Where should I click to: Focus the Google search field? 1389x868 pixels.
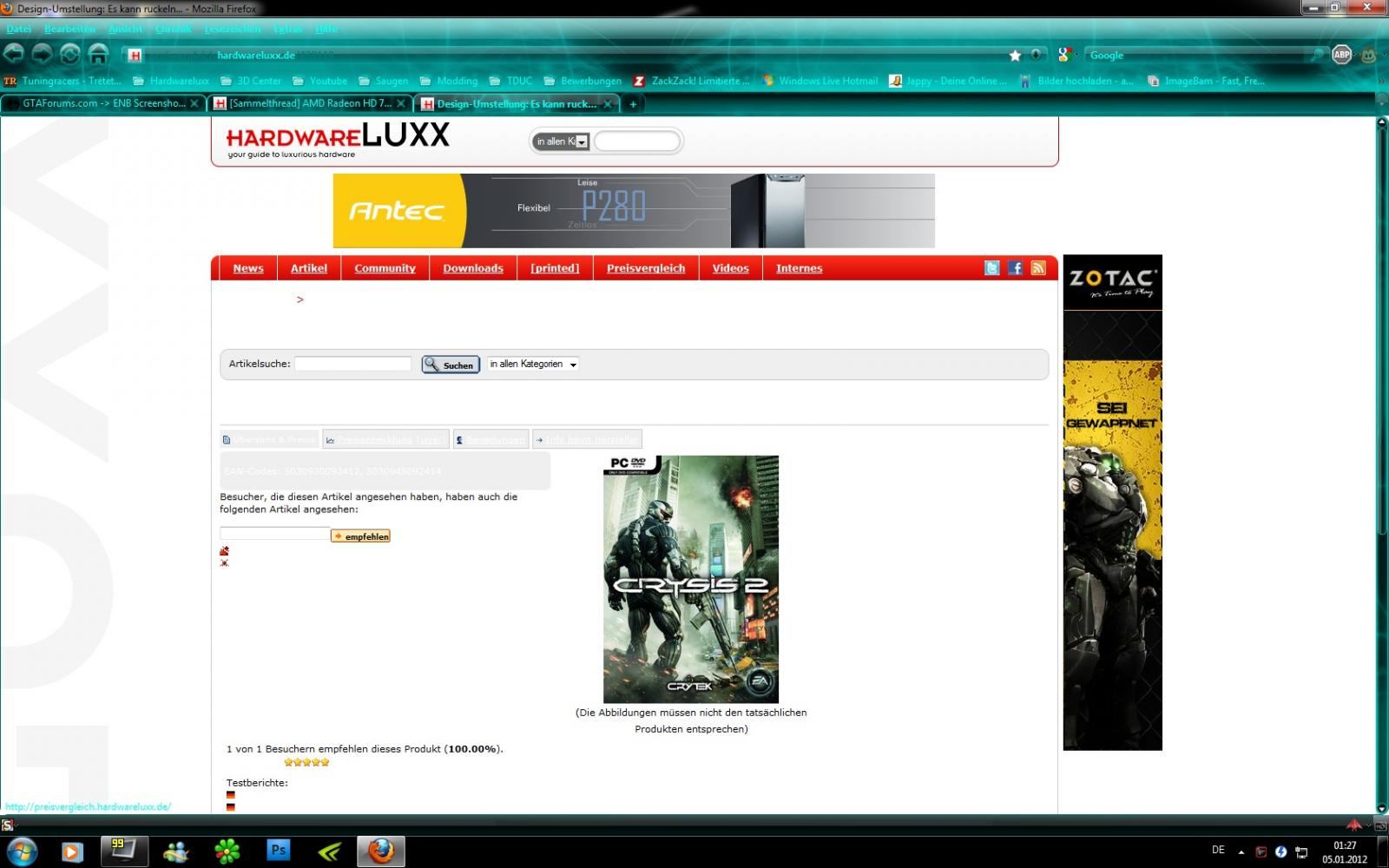click(1196, 56)
